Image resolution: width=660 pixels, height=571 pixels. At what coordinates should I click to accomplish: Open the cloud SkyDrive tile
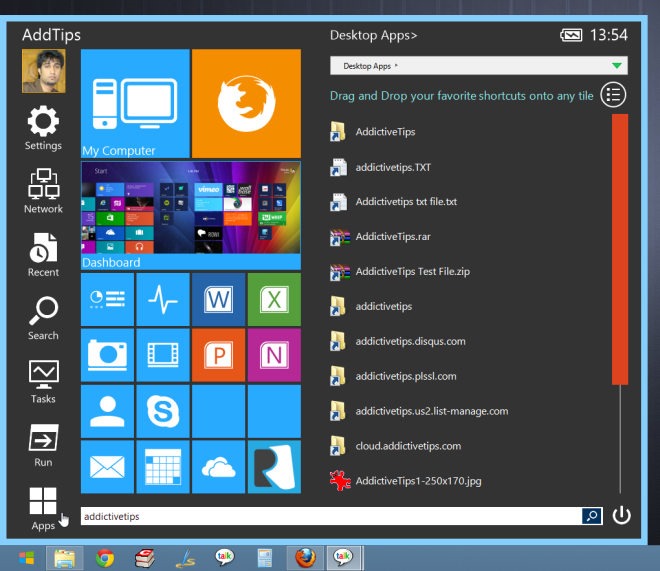click(x=218, y=467)
